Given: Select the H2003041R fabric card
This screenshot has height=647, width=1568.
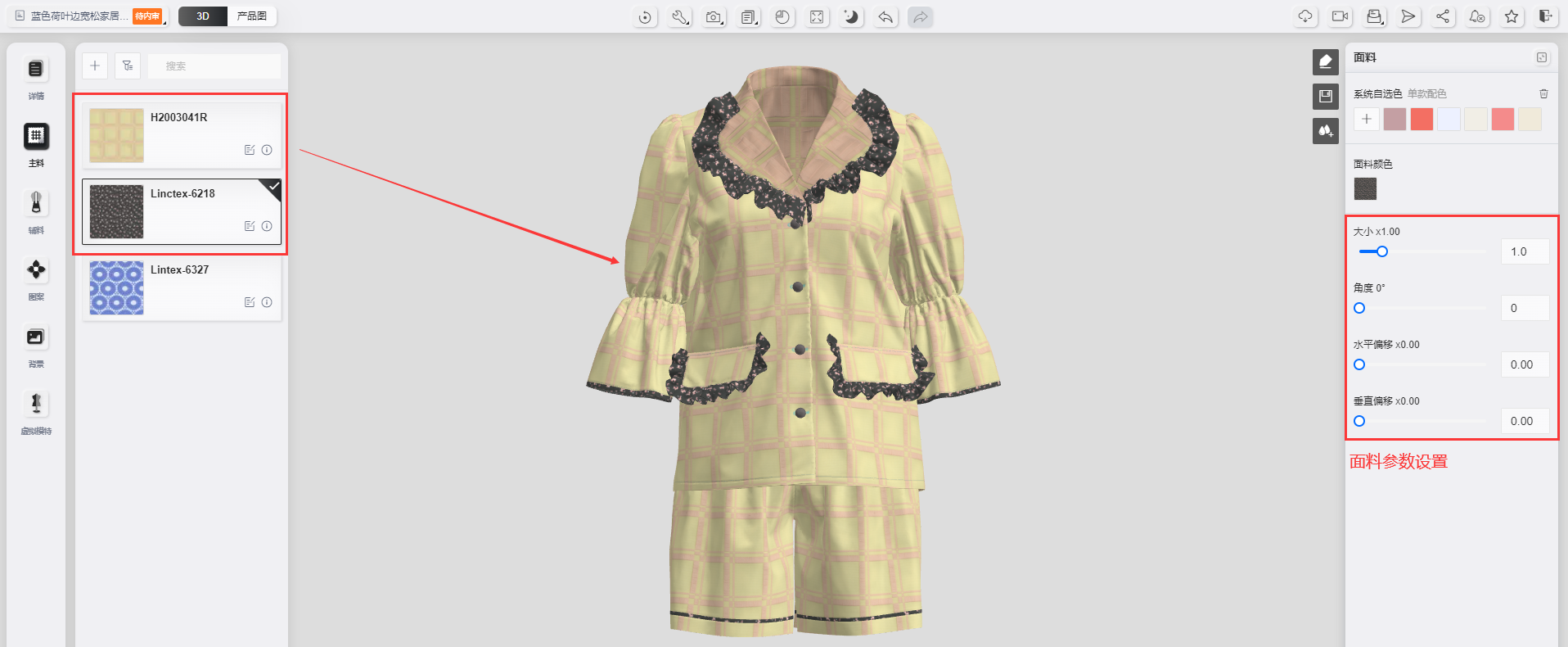Looking at the screenshot, I should 182,135.
